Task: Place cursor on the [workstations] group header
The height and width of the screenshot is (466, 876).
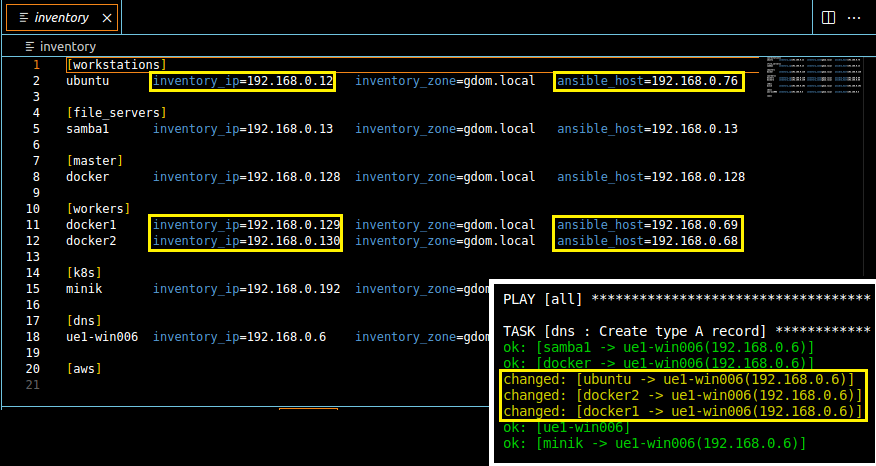Action: (x=116, y=65)
